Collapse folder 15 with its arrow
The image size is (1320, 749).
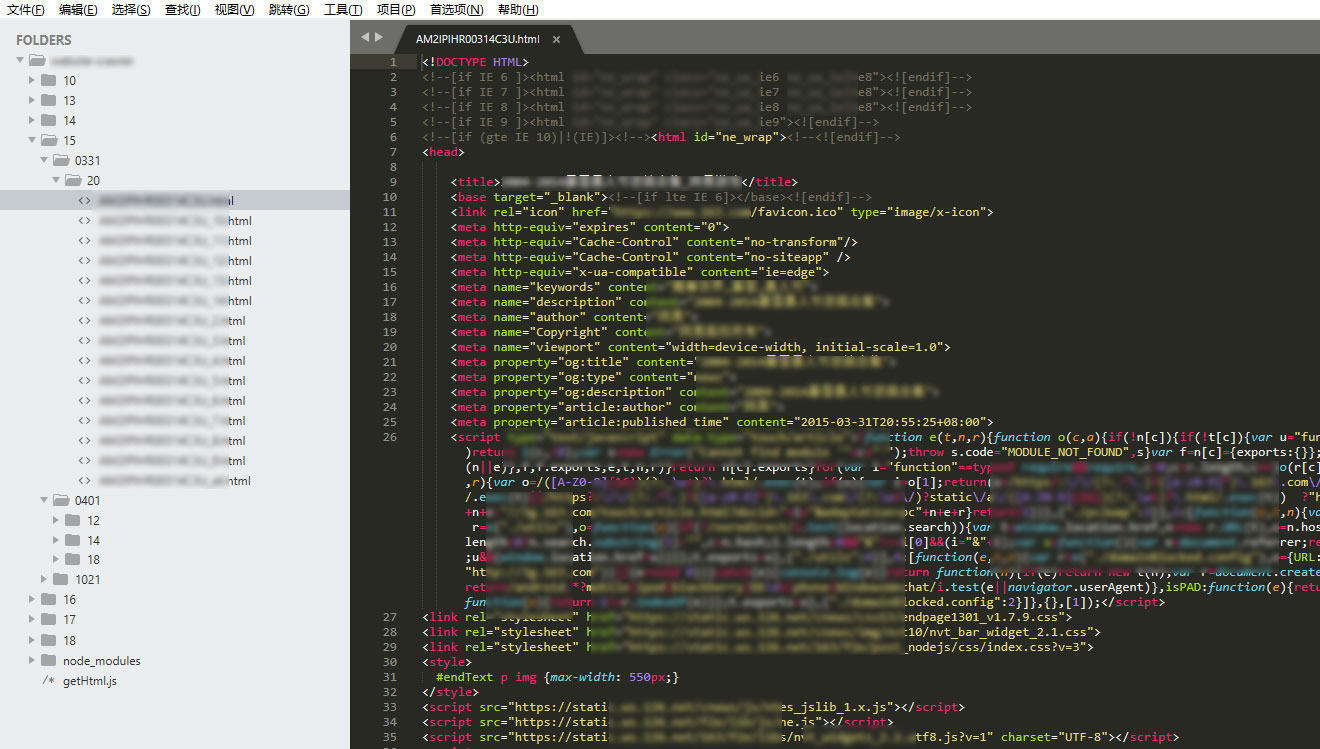click(x=32, y=140)
